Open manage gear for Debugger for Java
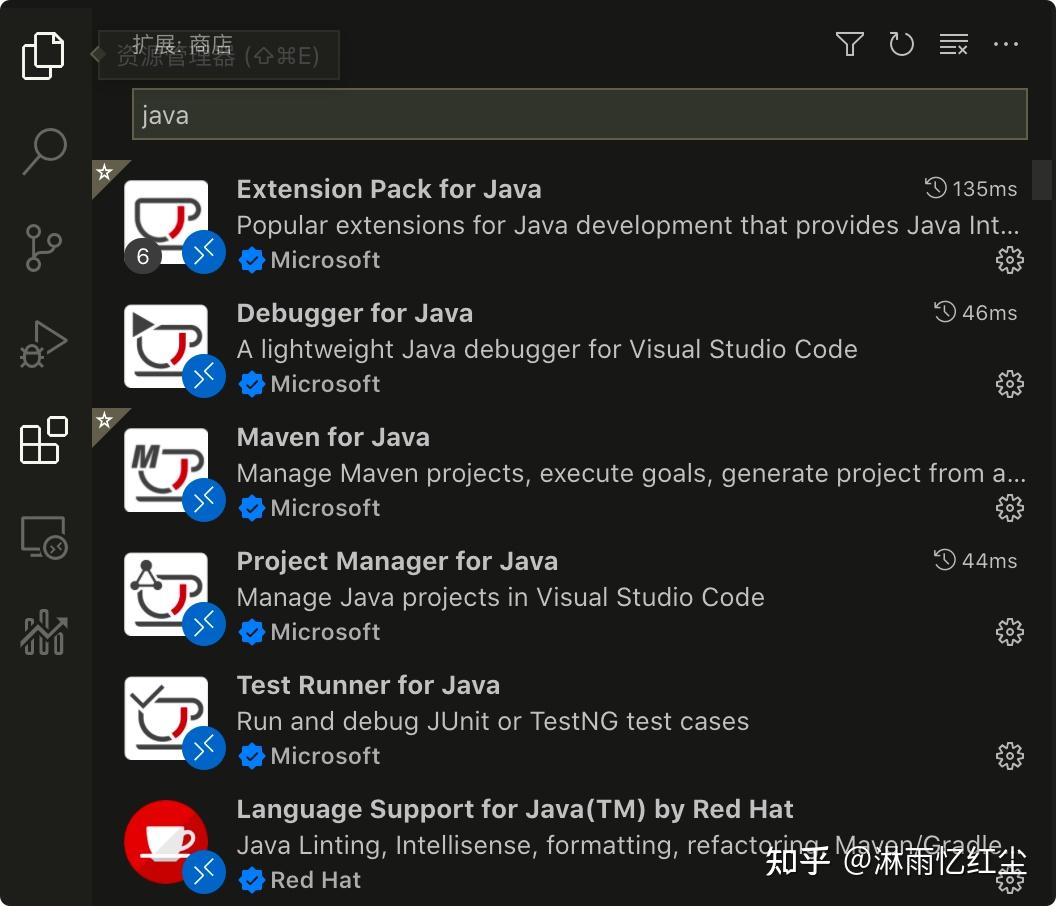The height and width of the screenshot is (906, 1056). tap(1010, 383)
